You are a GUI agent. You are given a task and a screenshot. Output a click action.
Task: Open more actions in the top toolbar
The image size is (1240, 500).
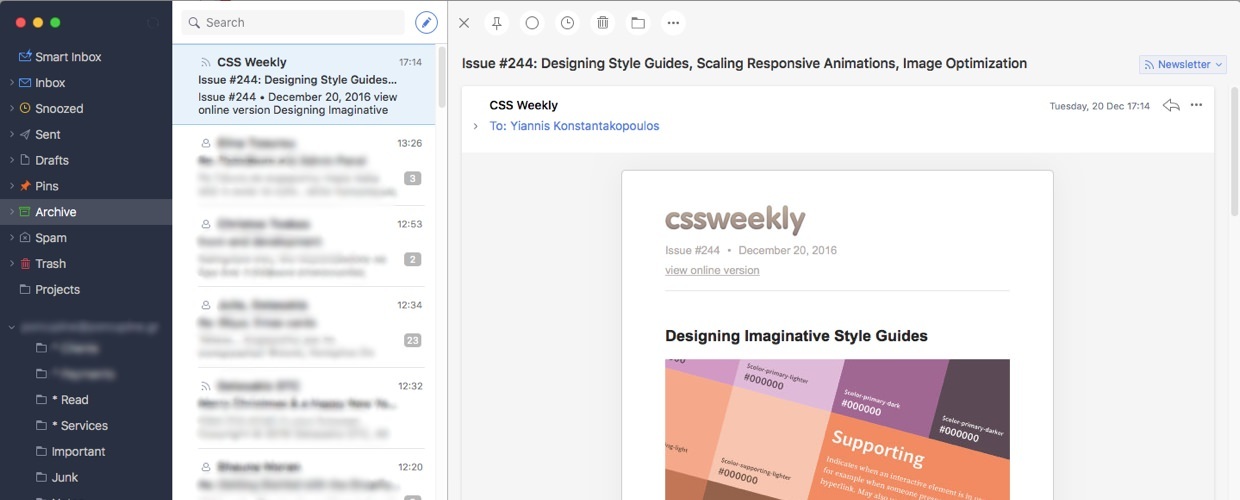672,22
